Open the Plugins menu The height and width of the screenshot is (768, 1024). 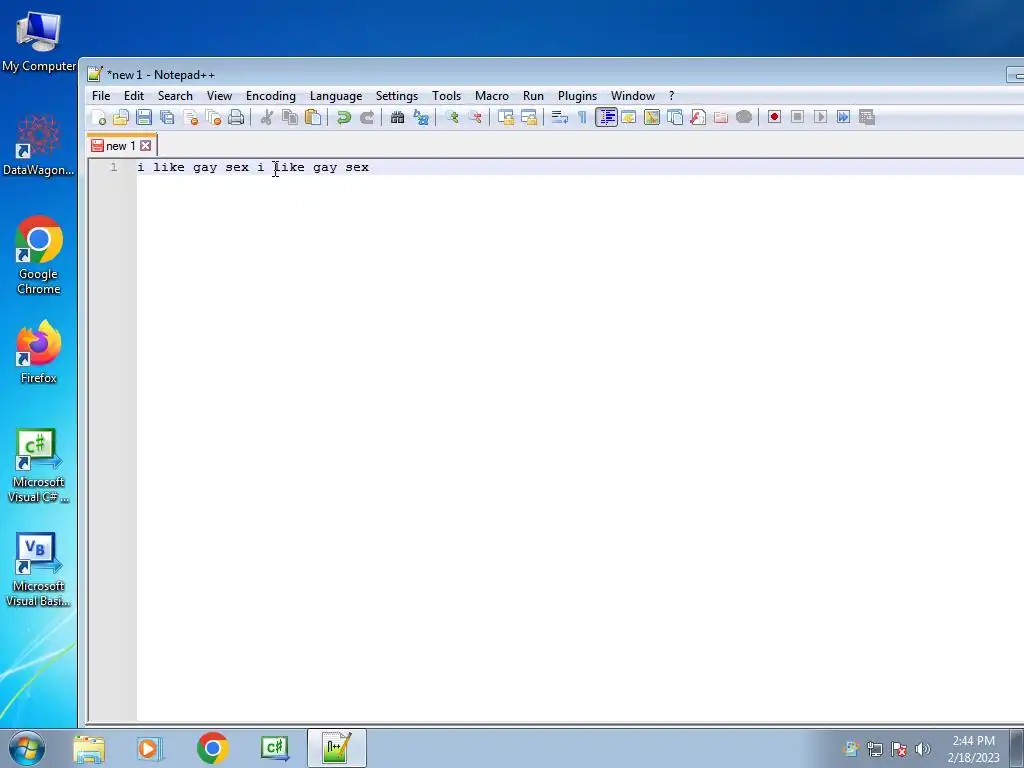pos(577,96)
